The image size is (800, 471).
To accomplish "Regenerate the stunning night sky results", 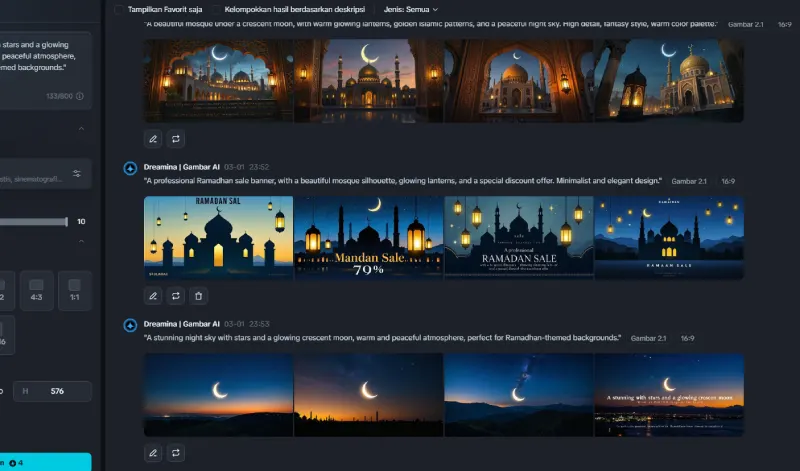I will tap(176, 453).
